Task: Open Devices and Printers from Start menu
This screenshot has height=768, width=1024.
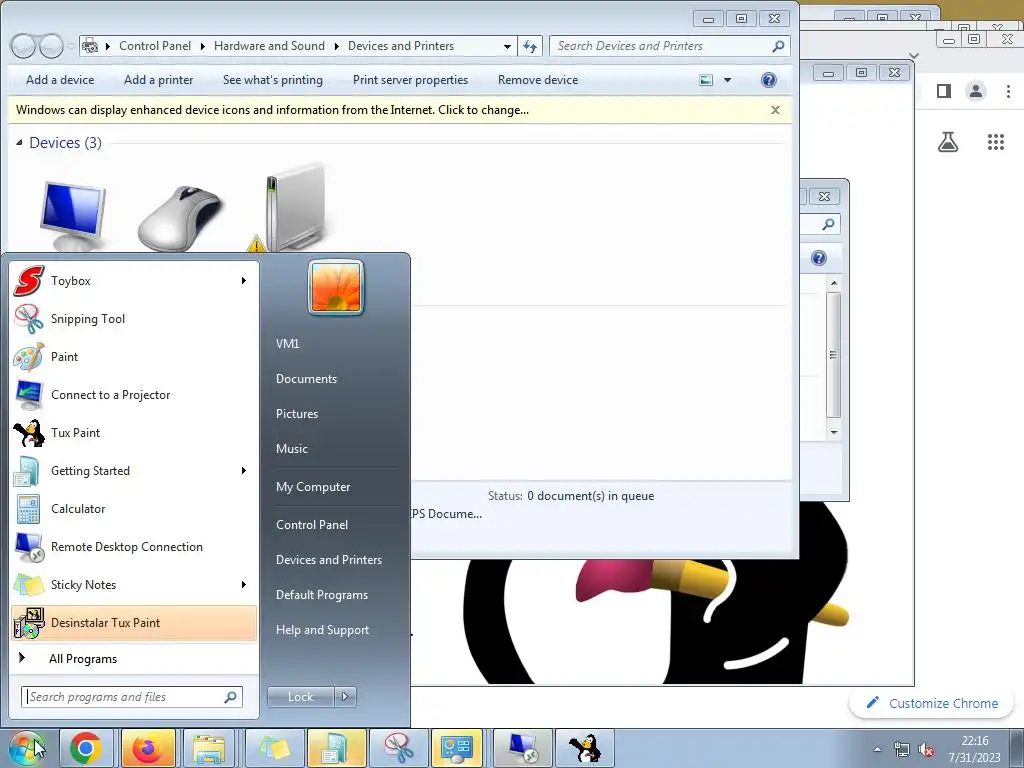Action: point(328,560)
